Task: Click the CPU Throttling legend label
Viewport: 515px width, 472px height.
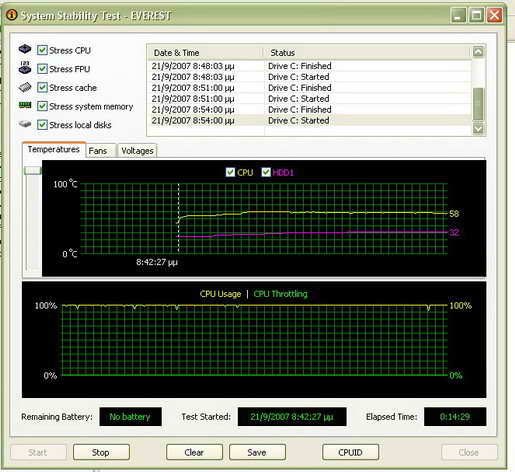Action: [x=280, y=294]
